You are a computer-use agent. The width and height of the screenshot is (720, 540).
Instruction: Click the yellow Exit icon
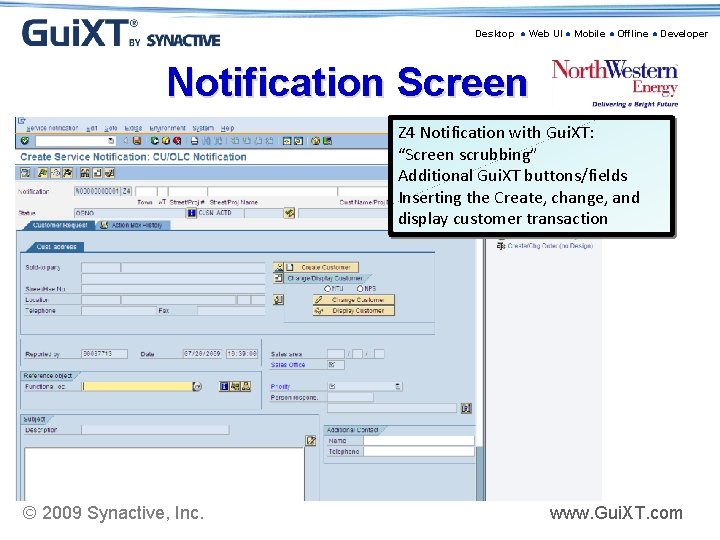point(166,141)
